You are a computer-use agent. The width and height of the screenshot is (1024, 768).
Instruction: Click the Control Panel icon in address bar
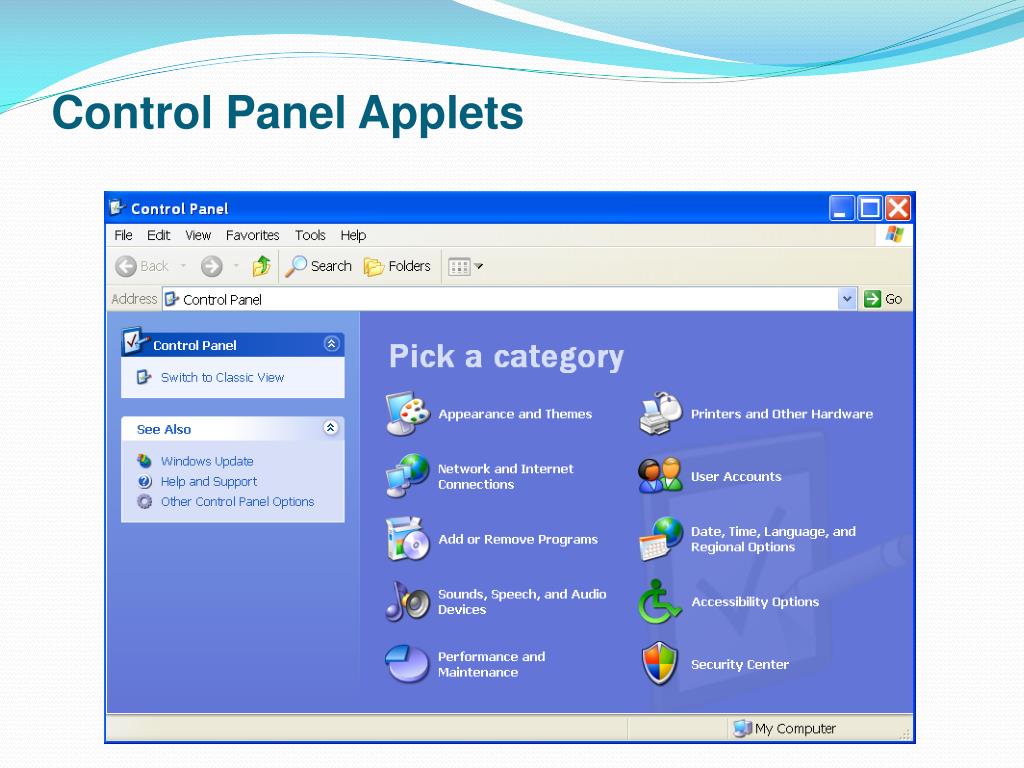(x=172, y=299)
